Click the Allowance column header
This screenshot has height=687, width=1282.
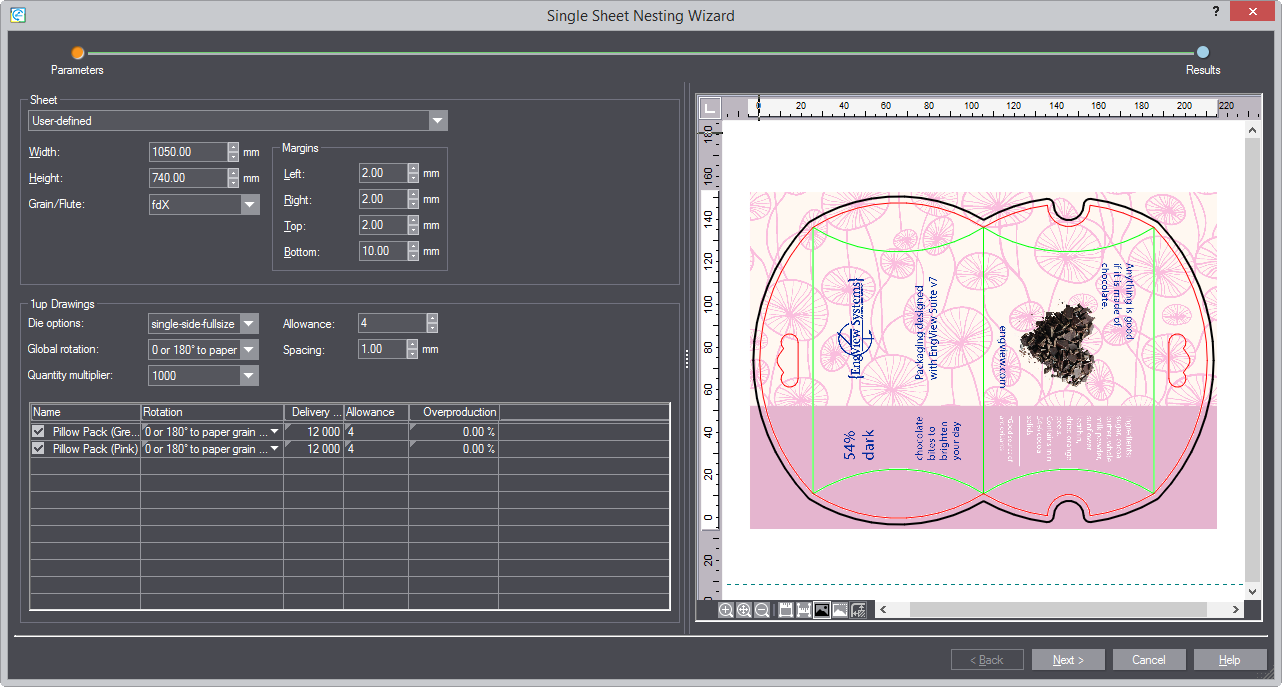click(x=376, y=412)
